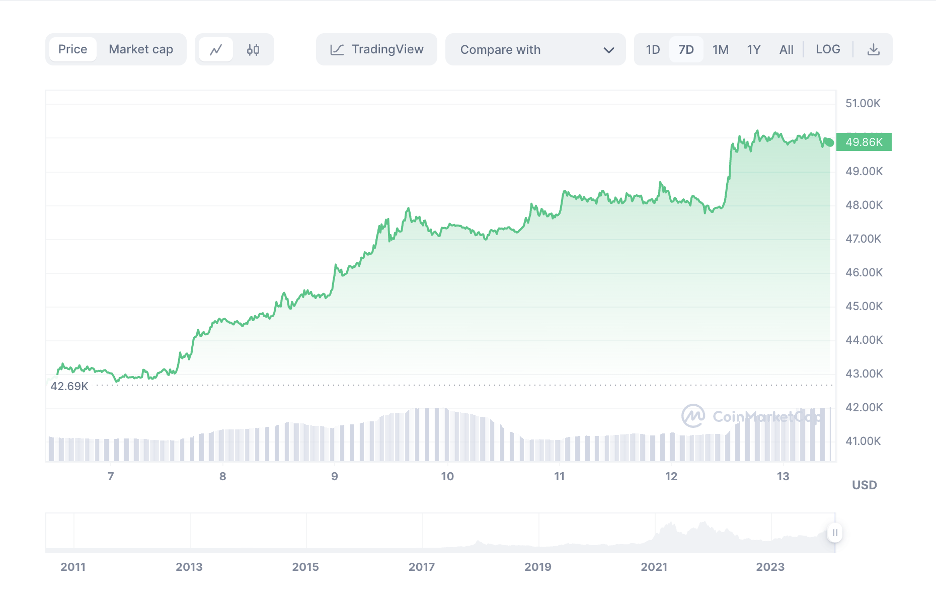Switch to candlestick chart icon
This screenshot has height=592, width=936.
click(253, 50)
